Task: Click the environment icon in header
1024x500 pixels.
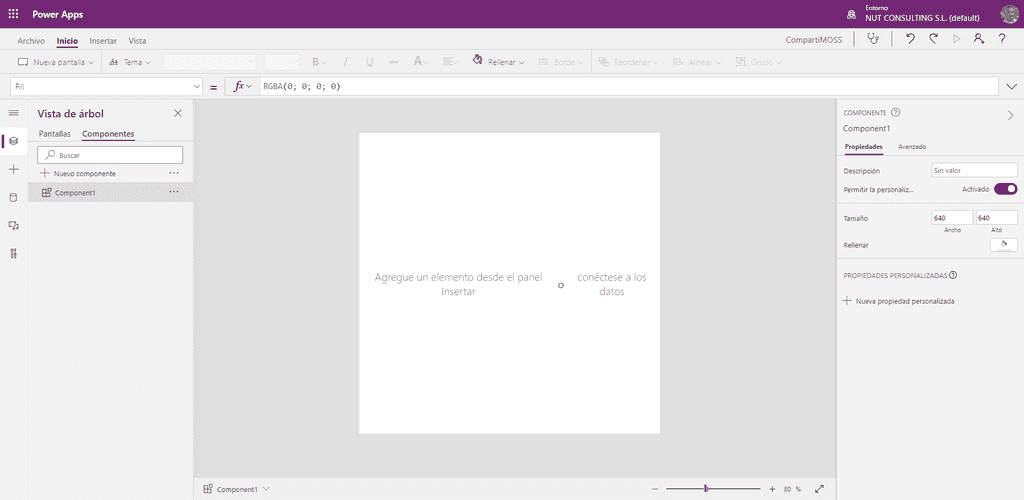Action: point(851,14)
